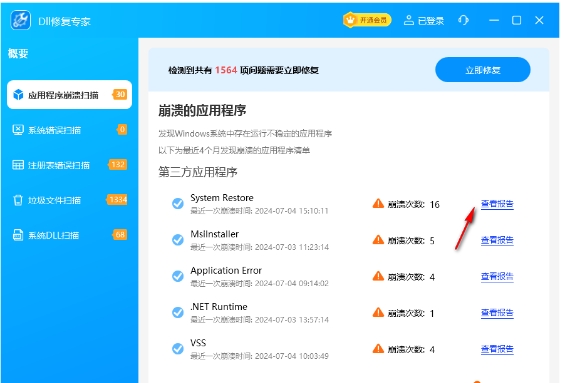This screenshot has width=578, height=383.
Task: Select the 系统DLL扫描 sidebar item
Action: click(69, 235)
